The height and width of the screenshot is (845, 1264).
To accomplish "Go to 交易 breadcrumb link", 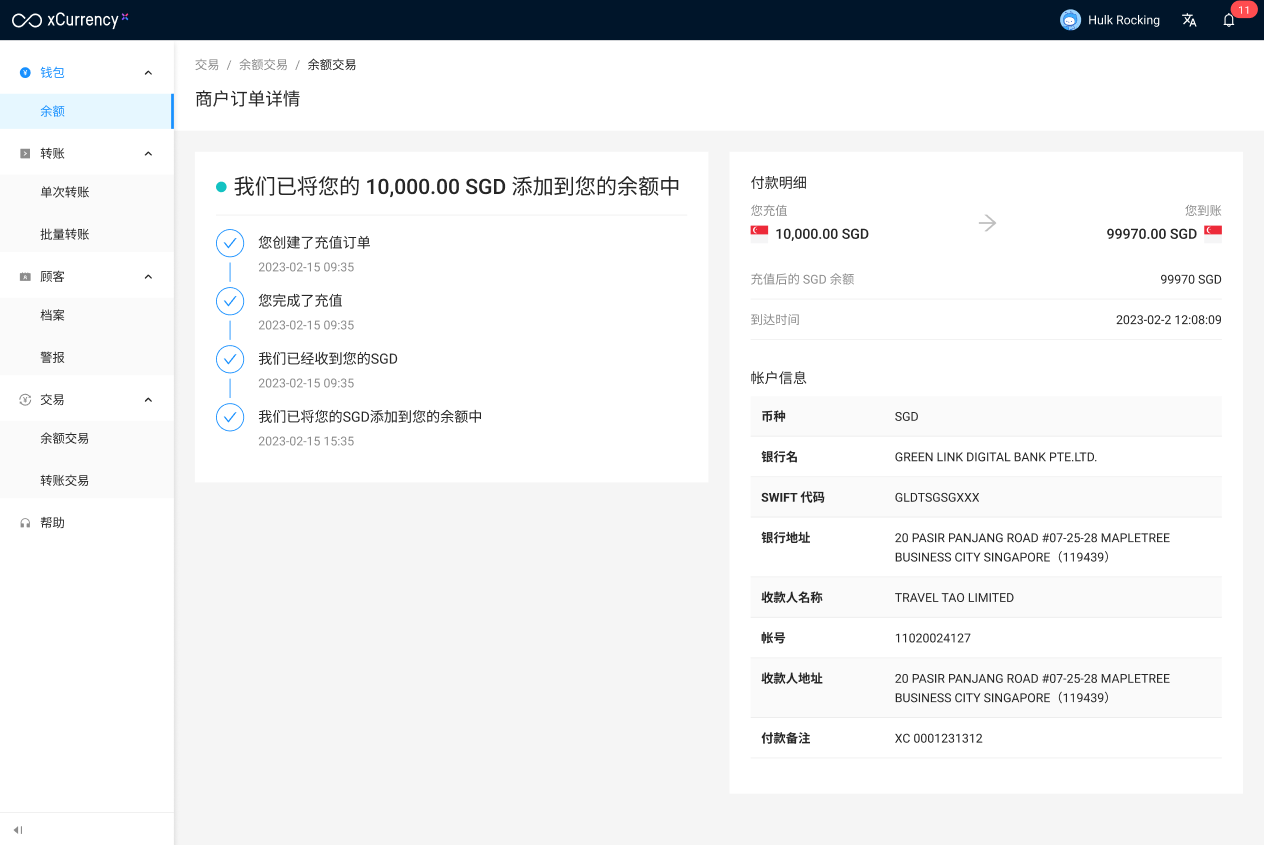I will [207, 65].
